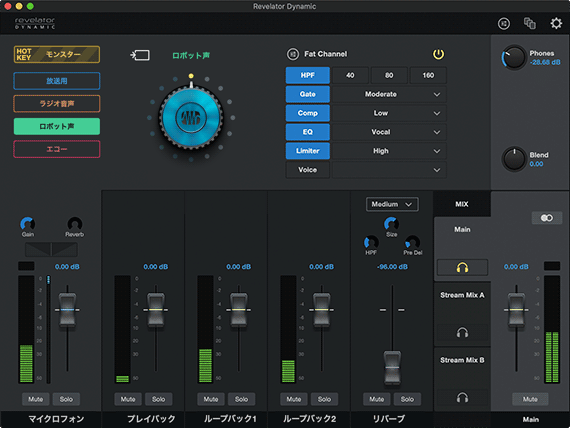Solo the ループバック2 channel
Viewport: 570px width, 428px height.
coord(324,399)
